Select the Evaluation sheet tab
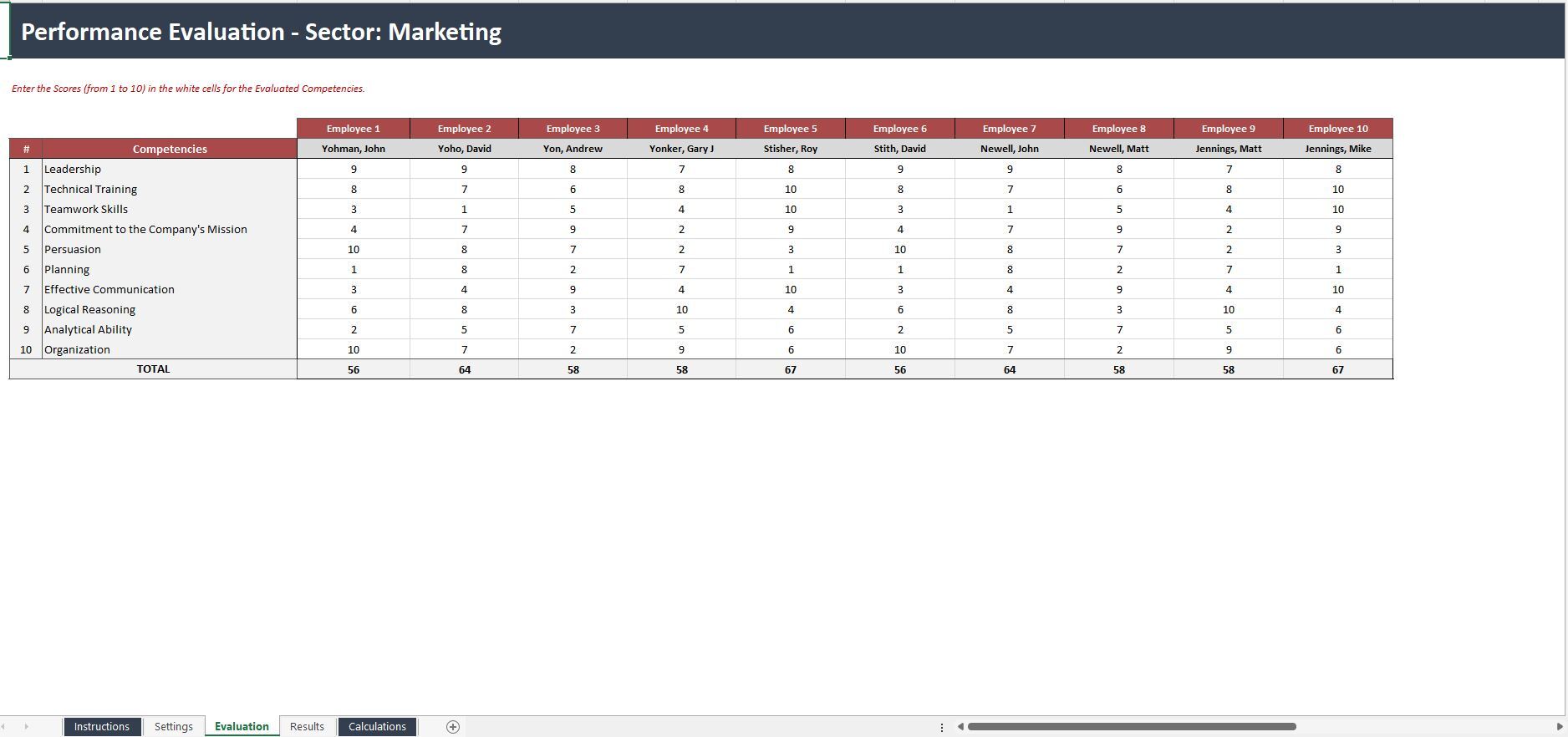Screen dimensions: 1568x737 point(242,727)
